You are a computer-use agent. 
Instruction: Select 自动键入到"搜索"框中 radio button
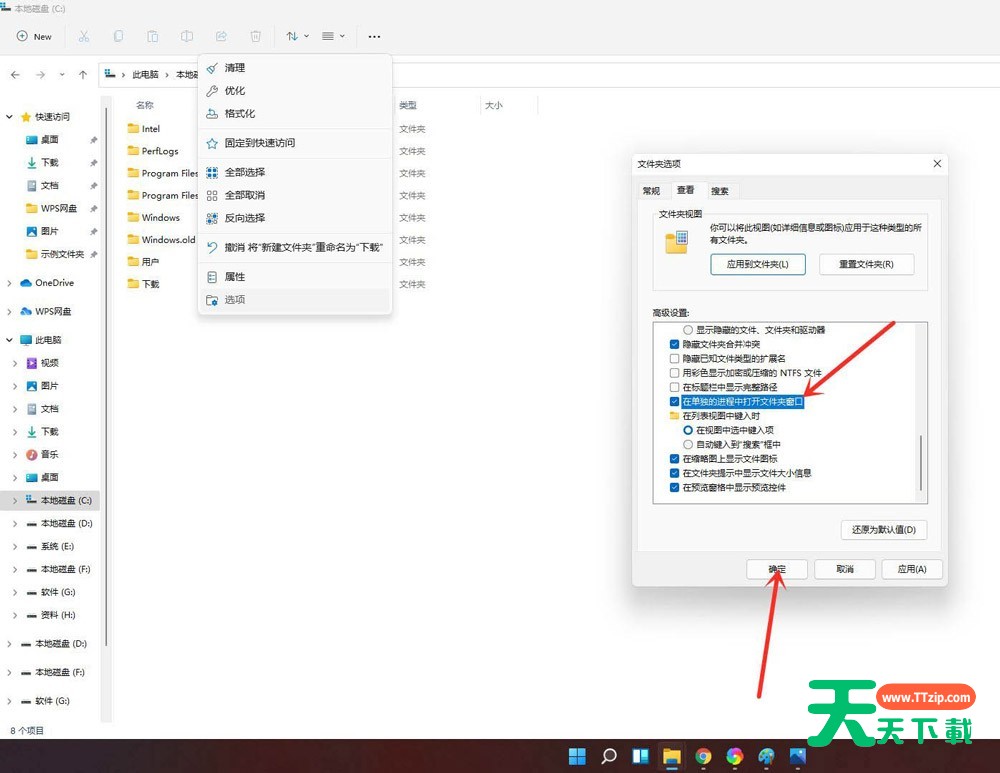[x=688, y=444]
